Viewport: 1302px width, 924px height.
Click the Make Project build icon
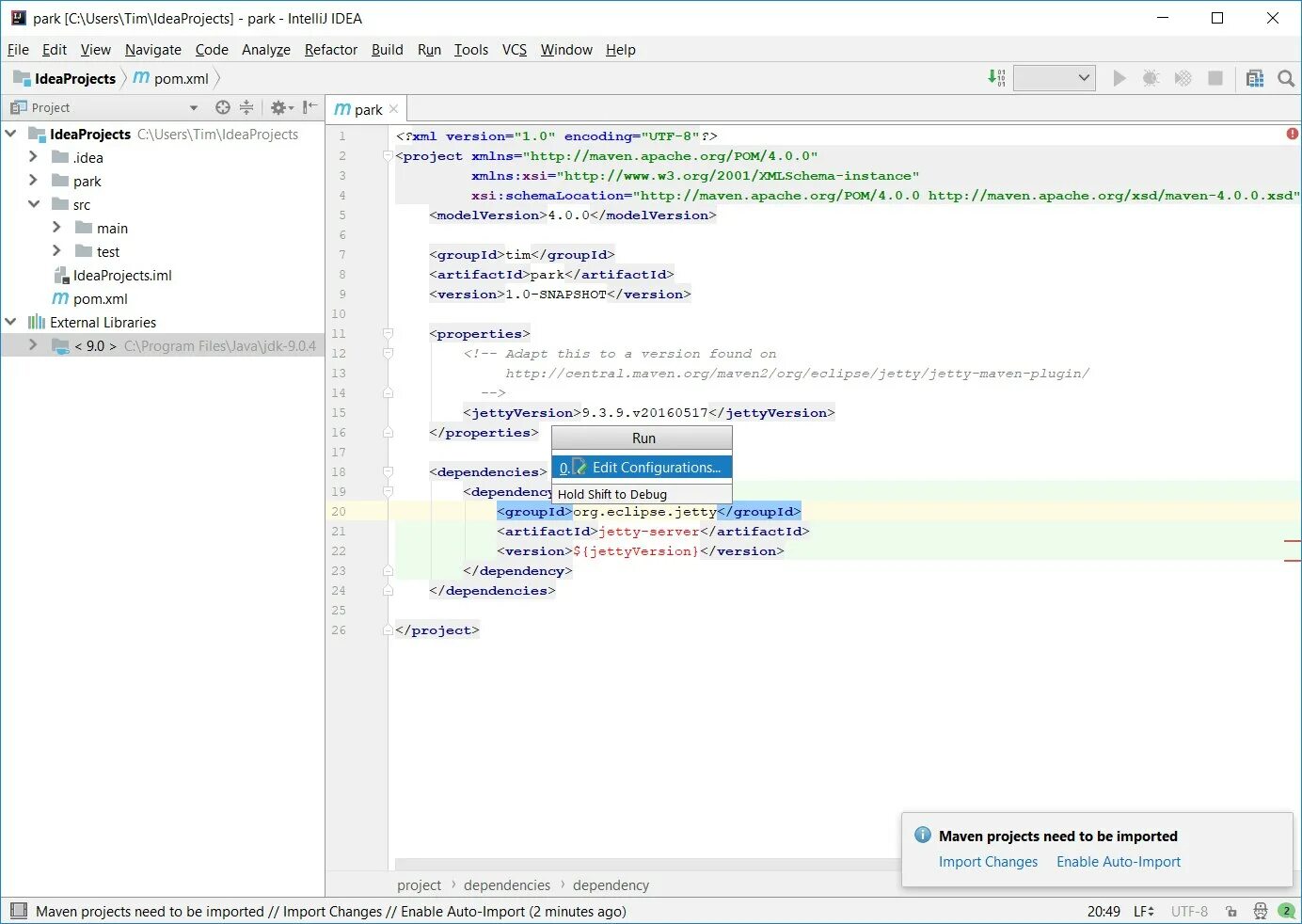996,78
